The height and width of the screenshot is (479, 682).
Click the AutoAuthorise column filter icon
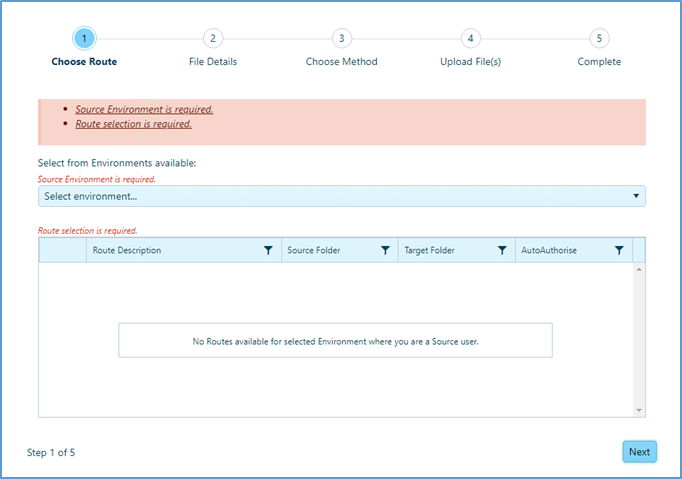pos(619,251)
